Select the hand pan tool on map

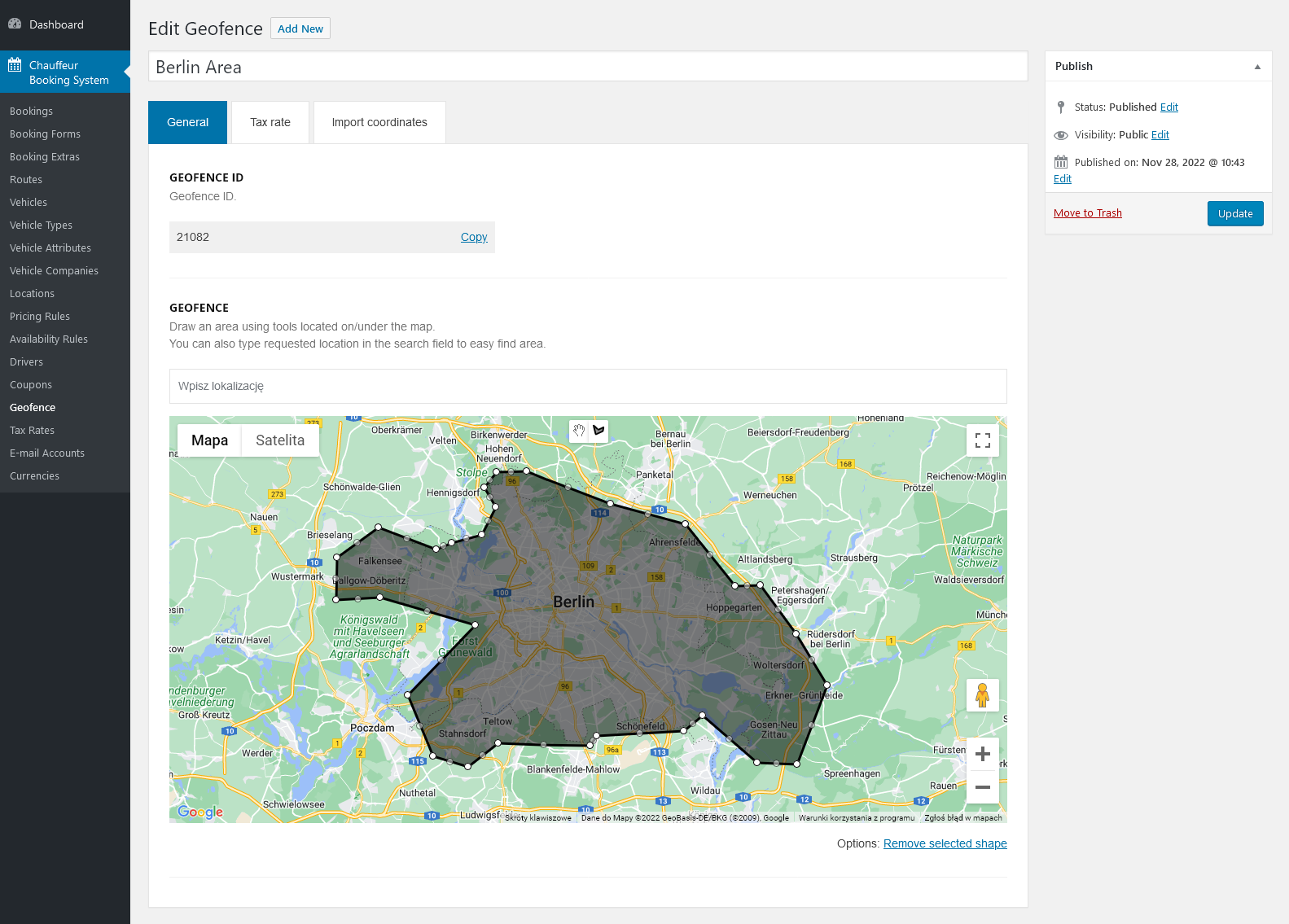point(579,431)
